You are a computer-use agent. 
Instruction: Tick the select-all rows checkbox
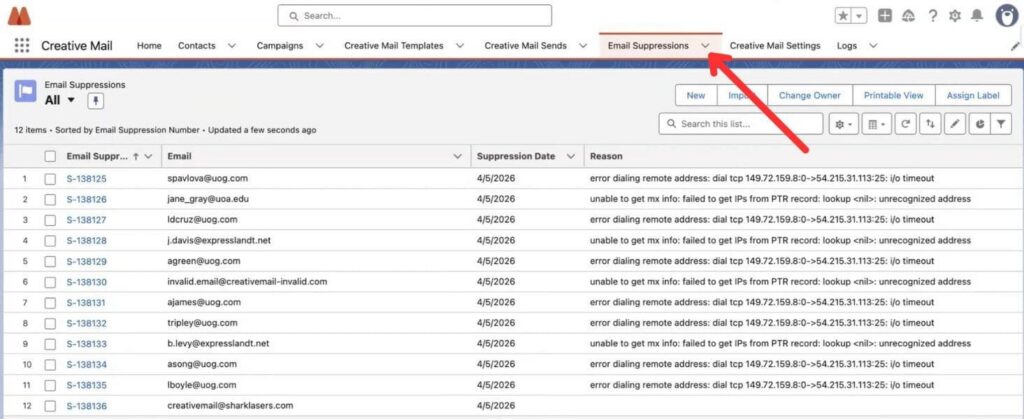(50, 157)
